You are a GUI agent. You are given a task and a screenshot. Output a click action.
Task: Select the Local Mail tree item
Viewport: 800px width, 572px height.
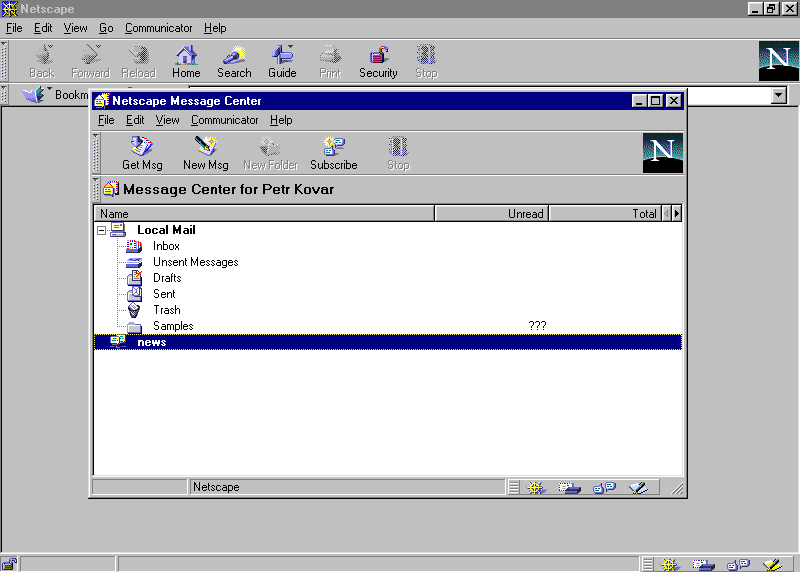(x=166, y=230)
